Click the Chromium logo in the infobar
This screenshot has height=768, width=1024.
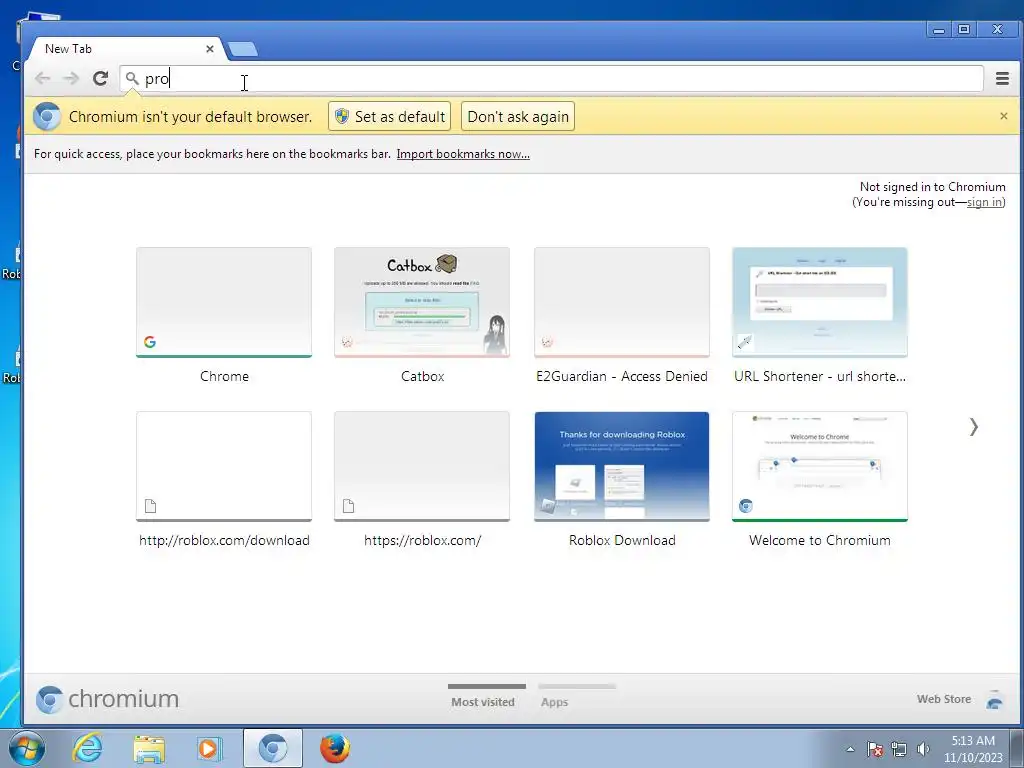(47, 117)
